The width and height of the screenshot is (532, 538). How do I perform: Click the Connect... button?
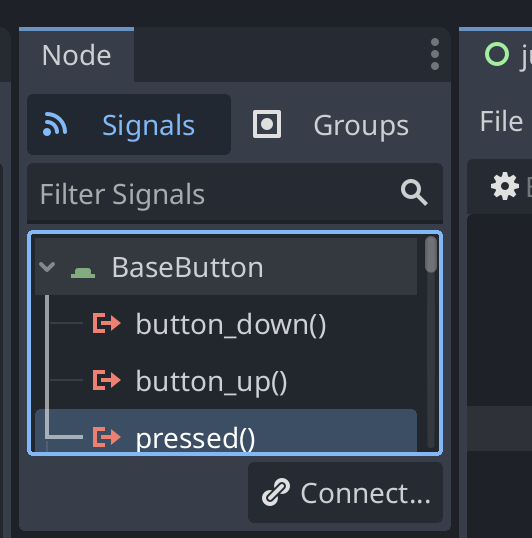click(x=345, y=492)
